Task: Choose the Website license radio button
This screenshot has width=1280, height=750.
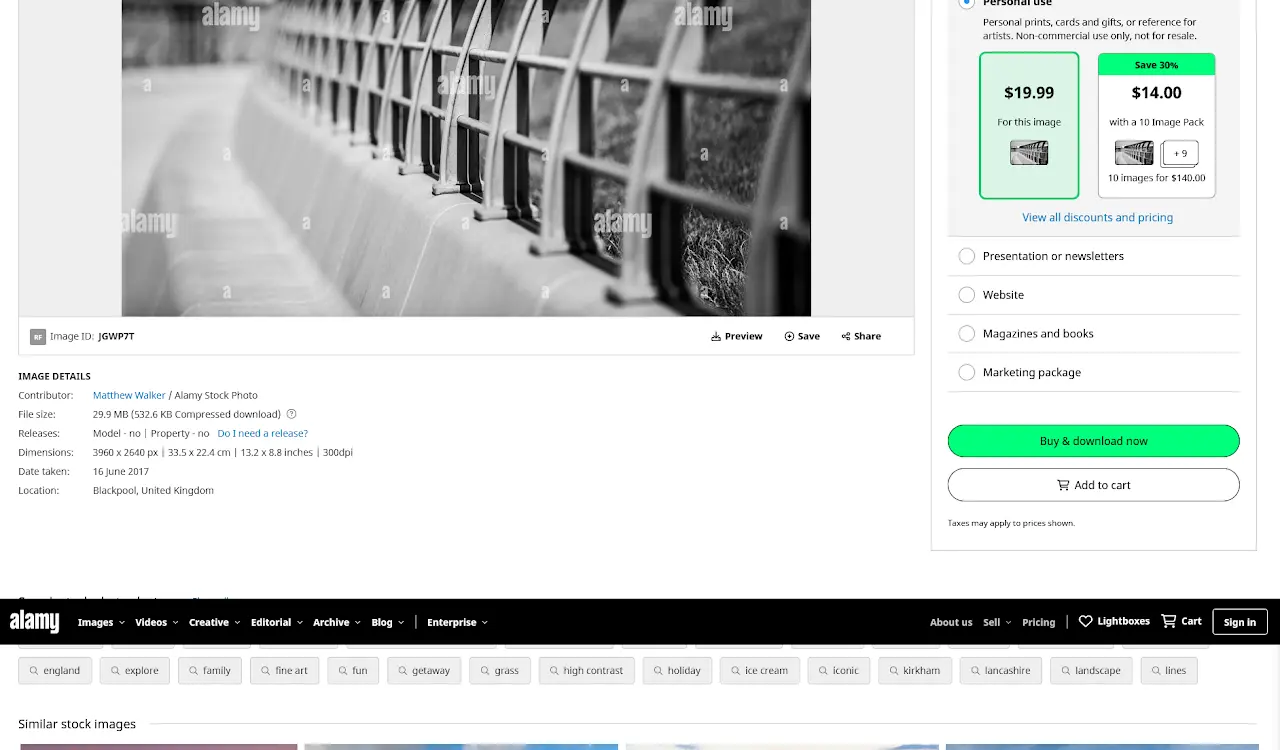Action: click(x=966, y=295)
